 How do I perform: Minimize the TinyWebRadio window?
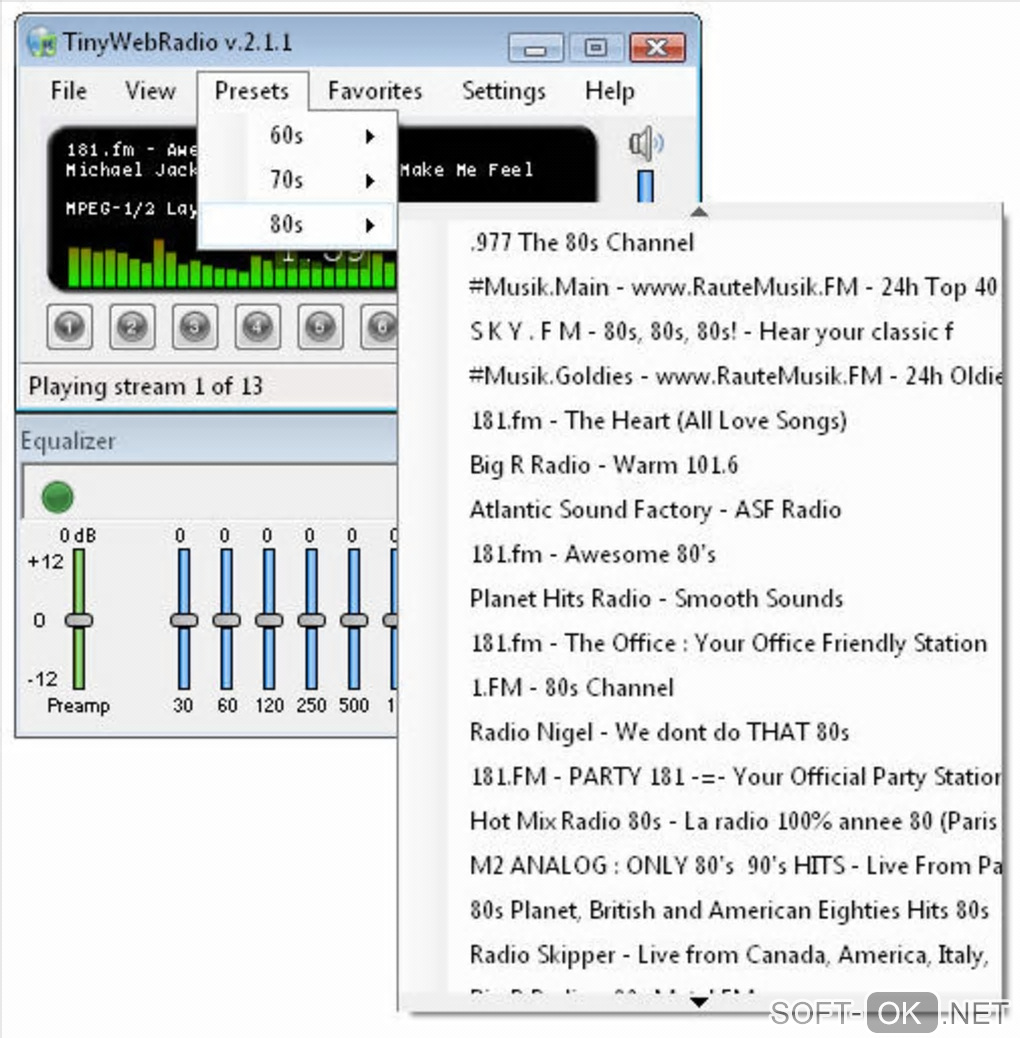pos(535,48)
